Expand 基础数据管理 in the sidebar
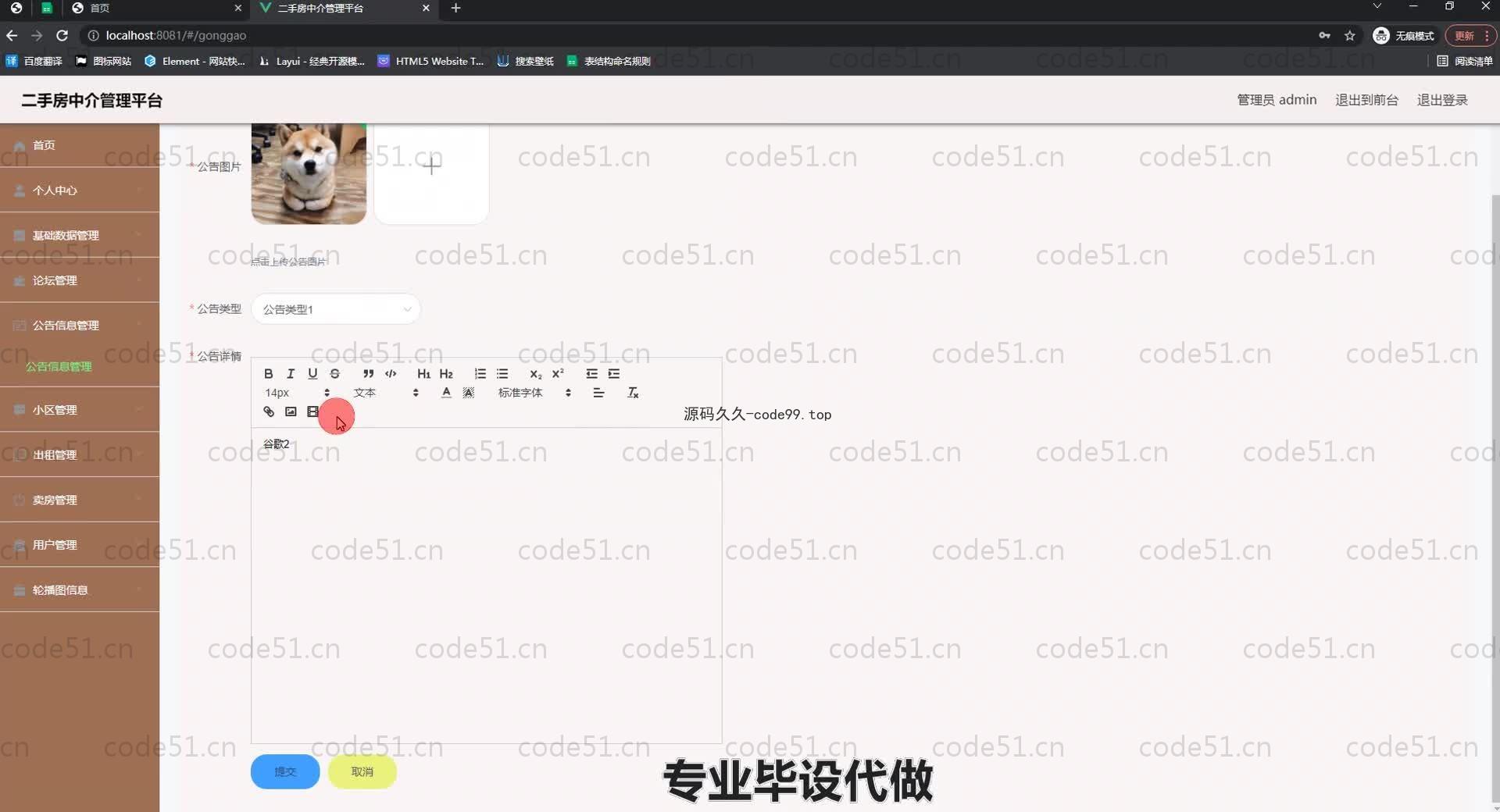 pyautogui.click(x=80, y=235)
